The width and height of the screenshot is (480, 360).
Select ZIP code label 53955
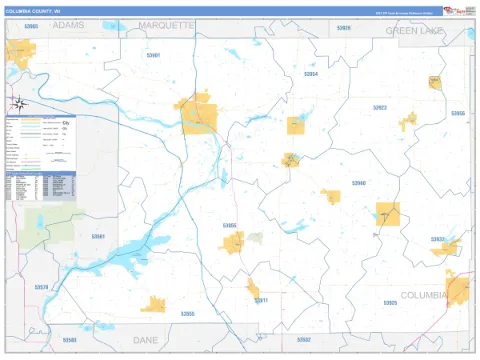point(230,226)
